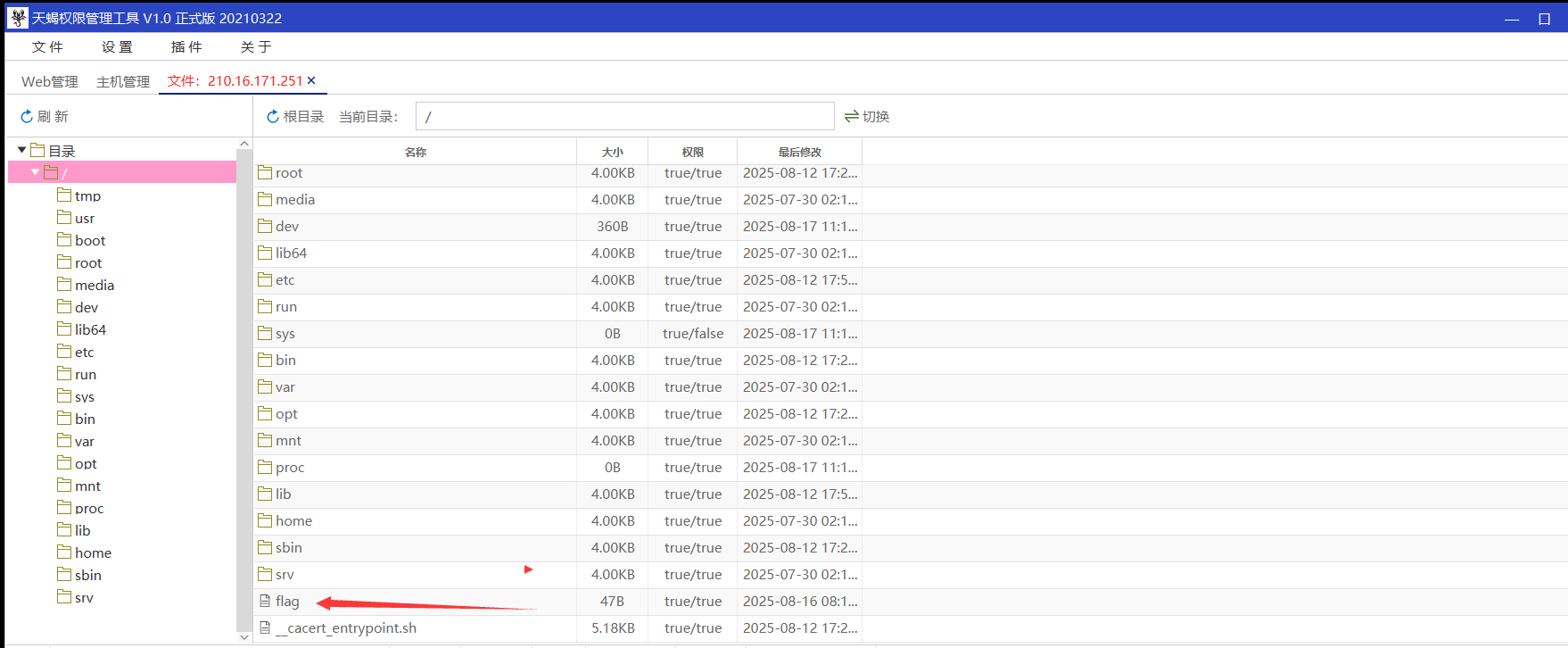The height and width of the screenshot is (648, 1568).
Task: Click the flag file icon
Action: (265, 601)
